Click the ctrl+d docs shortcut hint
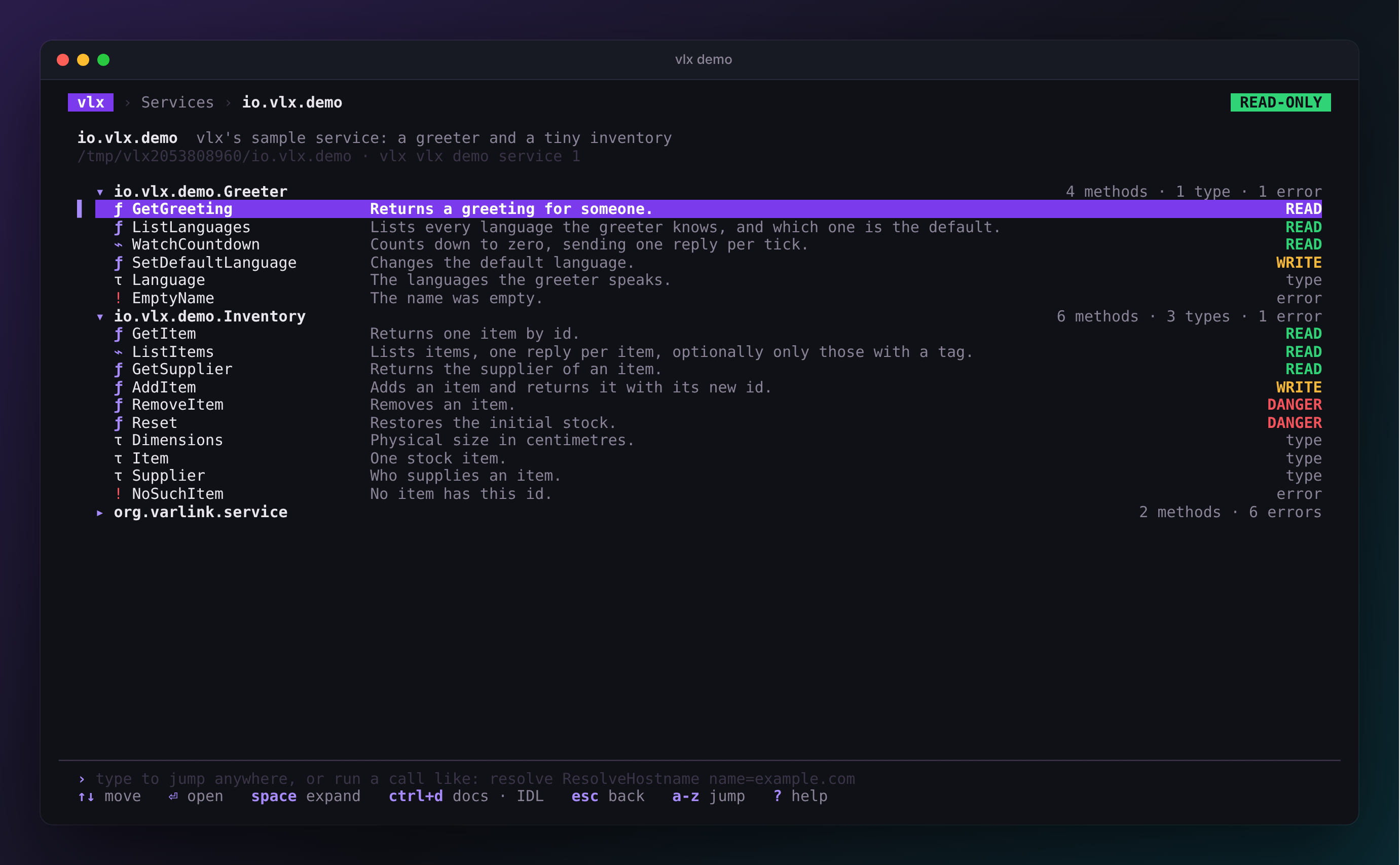Image resolution: width=1400 pixels, height=865 pixels. point(438,797)
